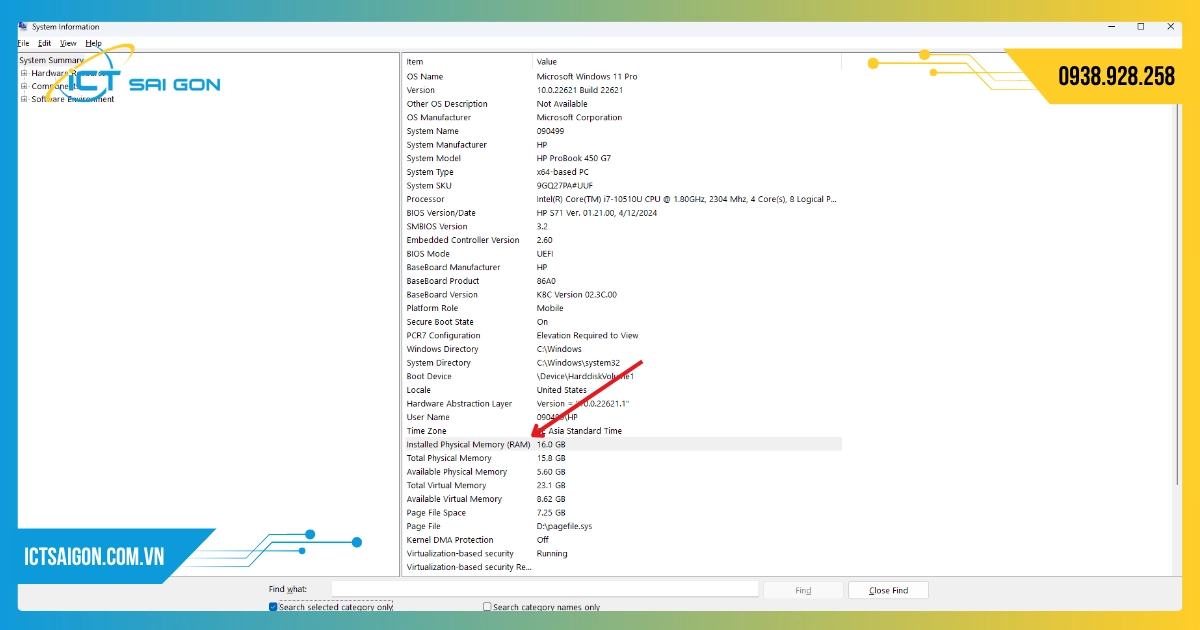Select the System Directory item label

click(440, 363)
